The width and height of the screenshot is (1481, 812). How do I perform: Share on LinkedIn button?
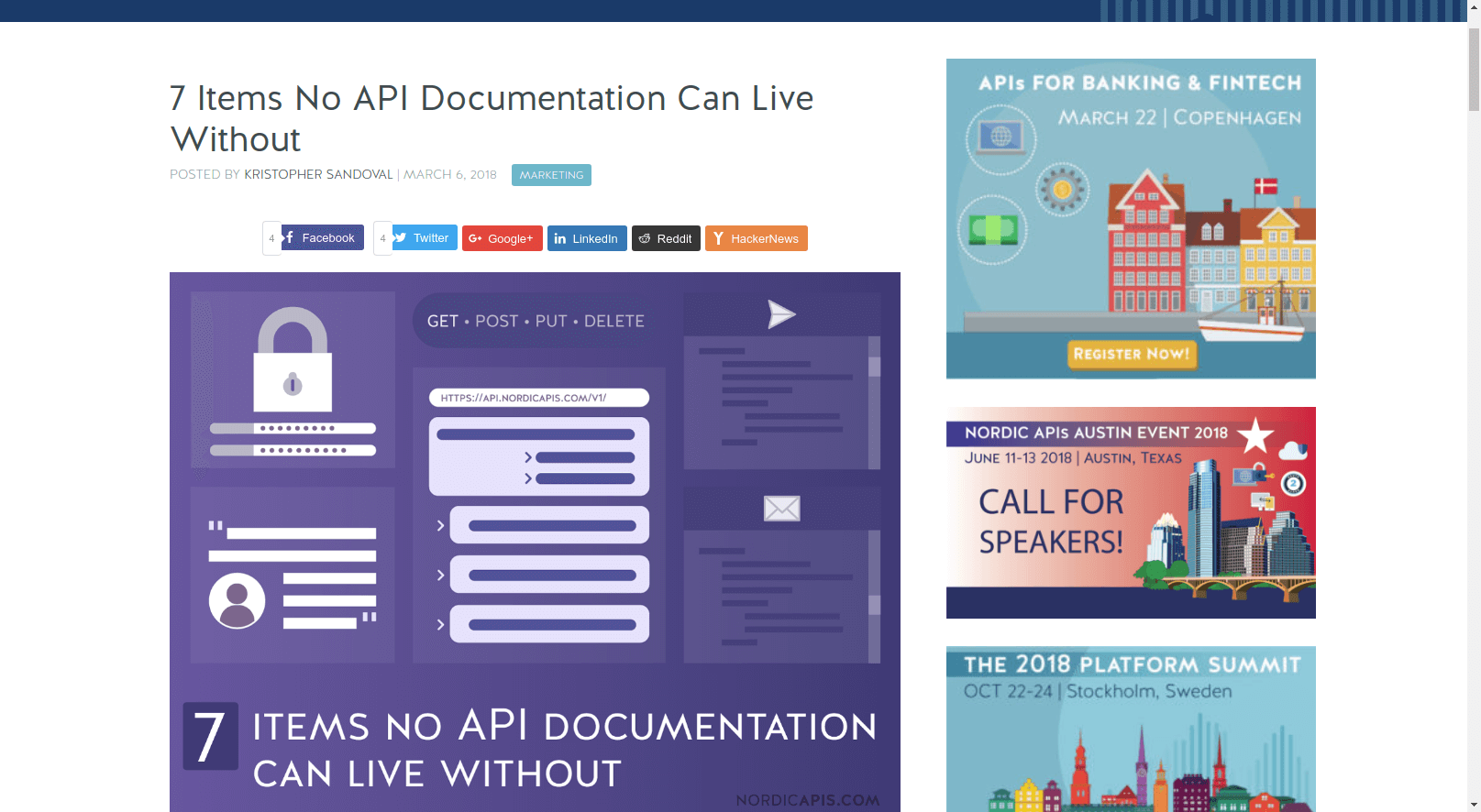[x=587, y=238]
